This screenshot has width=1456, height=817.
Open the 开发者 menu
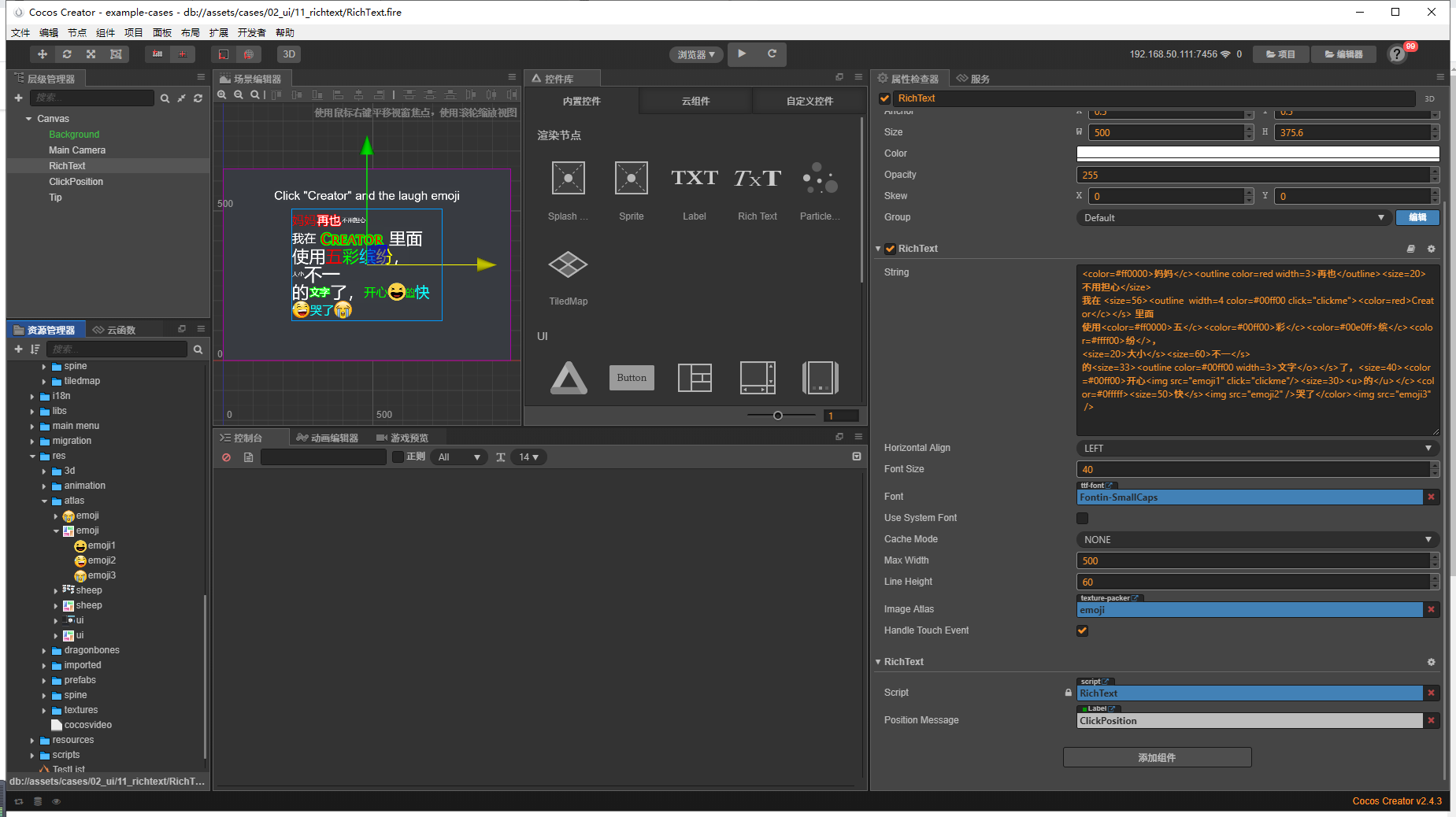pos(252,33)
